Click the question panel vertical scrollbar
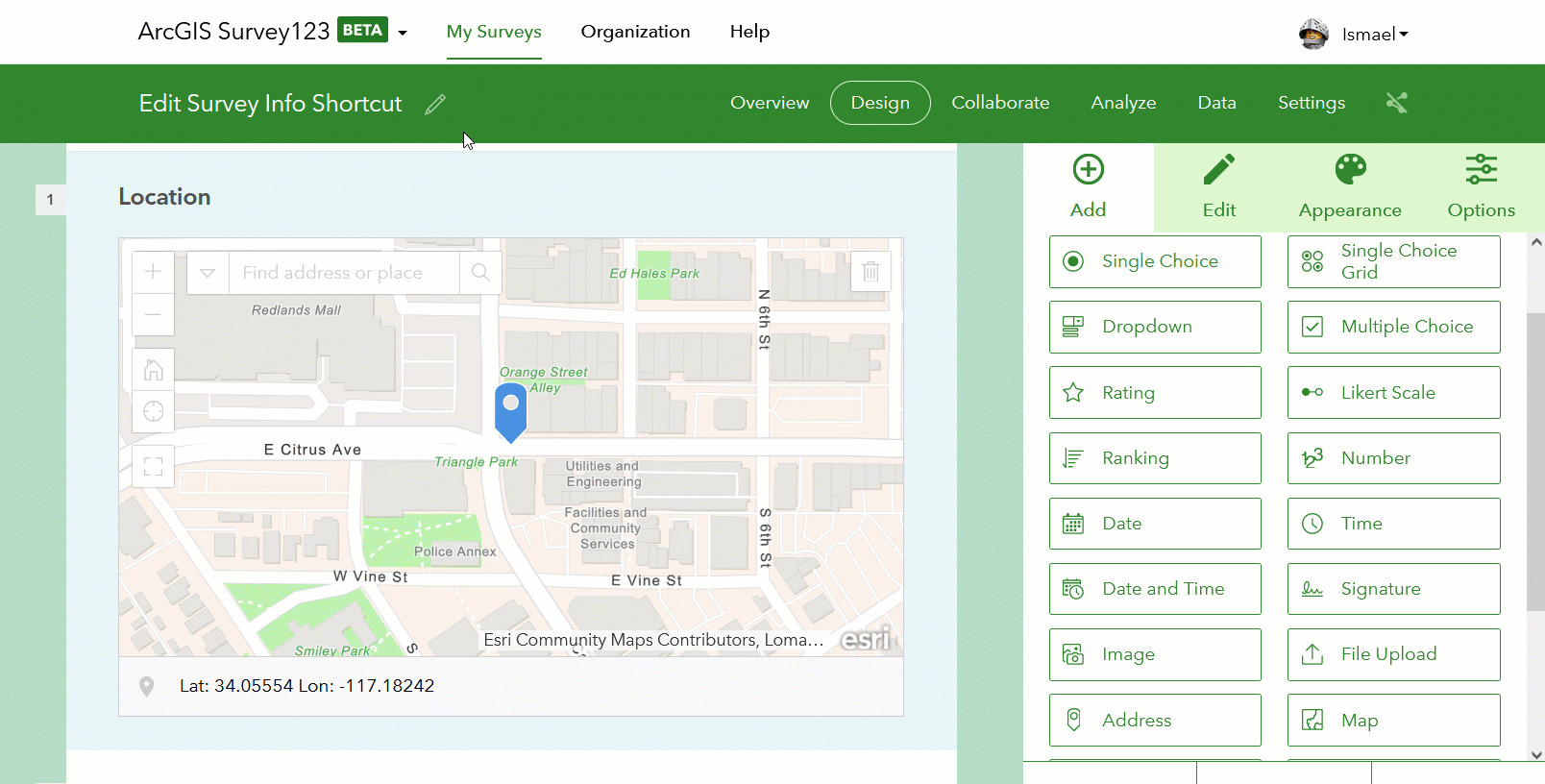 point(1535,461)
